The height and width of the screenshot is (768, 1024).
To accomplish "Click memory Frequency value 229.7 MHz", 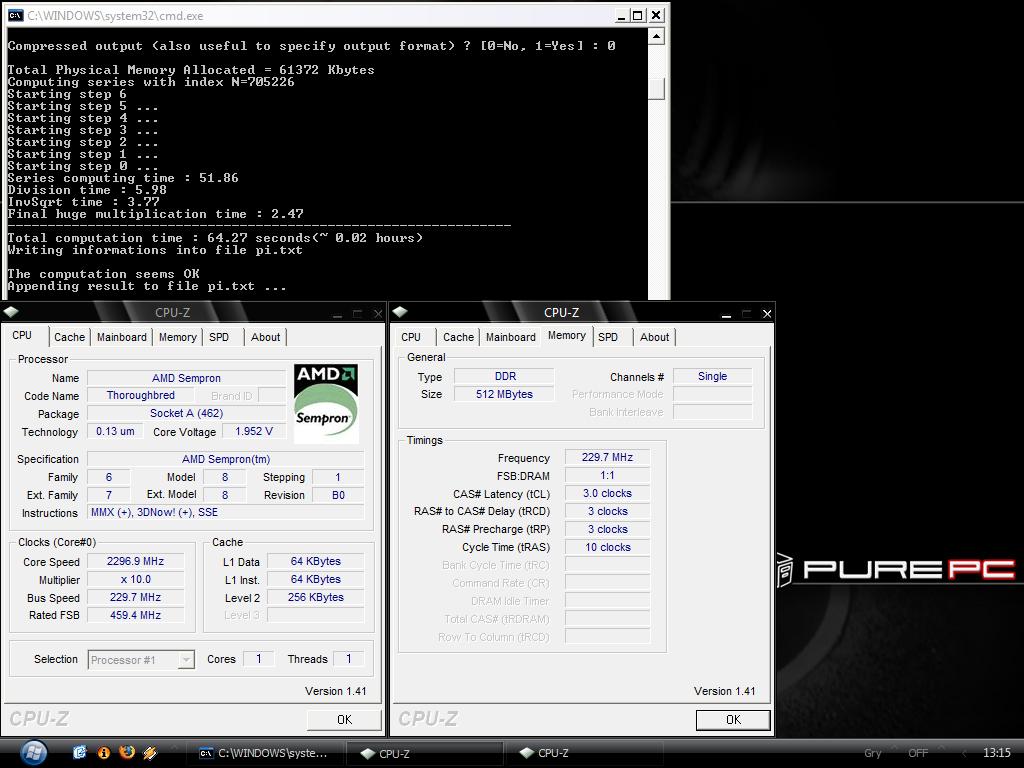I will pos(607,457).
